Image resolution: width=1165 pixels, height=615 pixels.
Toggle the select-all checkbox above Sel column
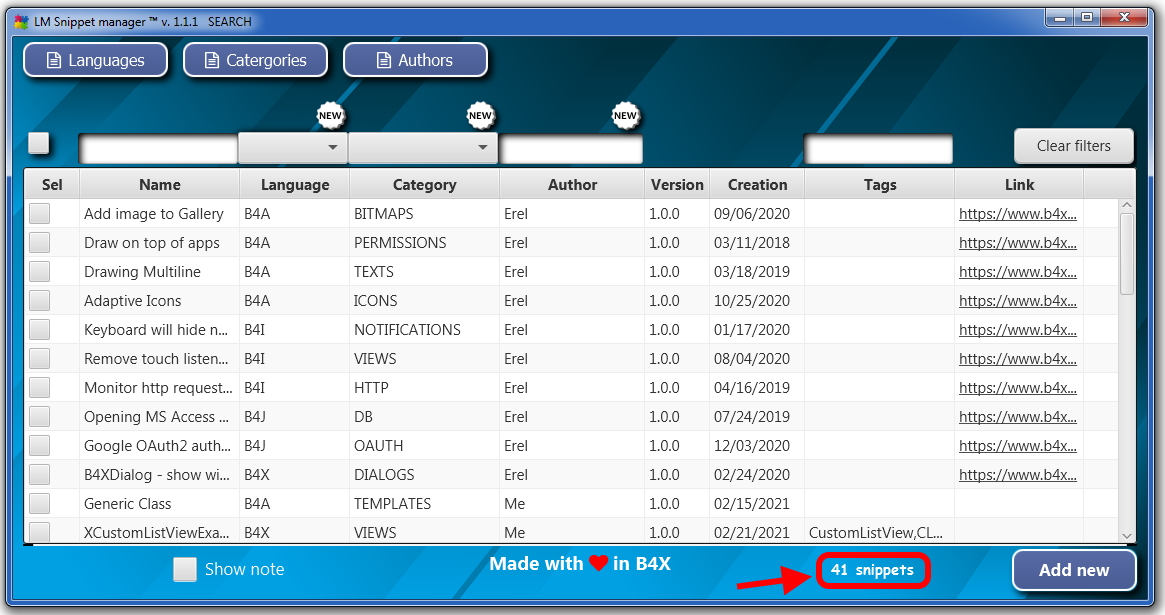coord(39,143)
